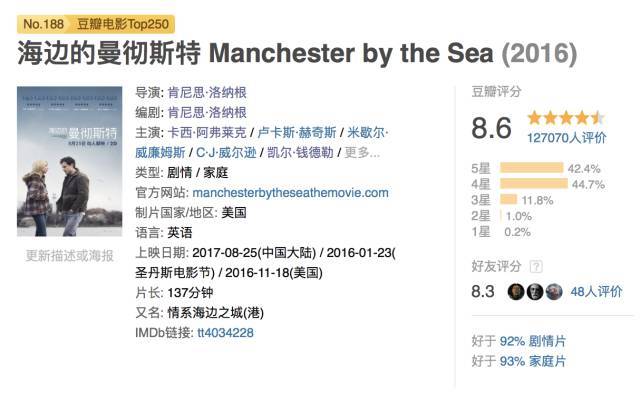This screenshot has height=394, width=640.
Task: Click the question mark icon beside 好友评分
Action: coord(536,267)
